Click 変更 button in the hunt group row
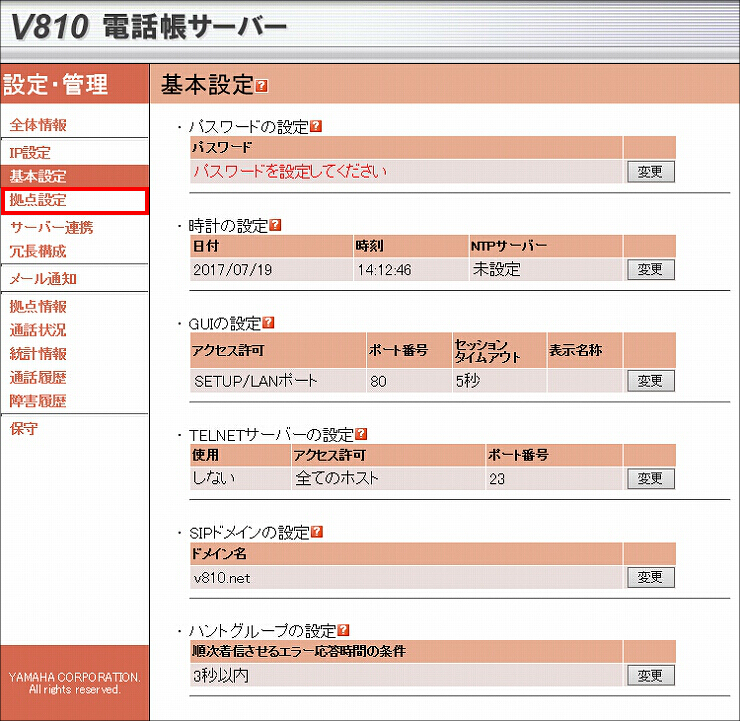Screen dimensions: 740x721 (x=650, y=676)
